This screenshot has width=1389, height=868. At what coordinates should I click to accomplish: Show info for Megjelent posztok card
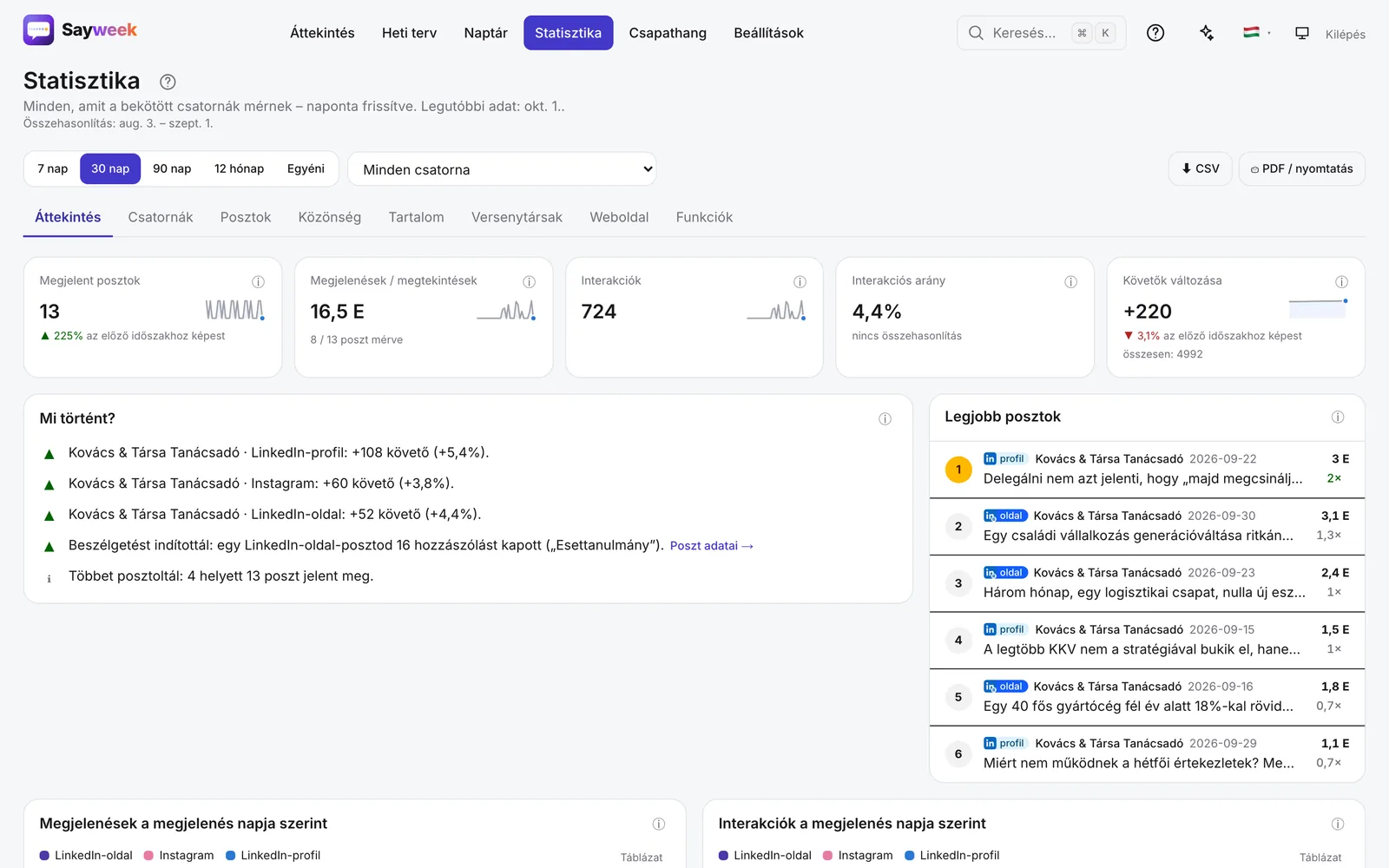pyautogui.click(x=258, y=281)
